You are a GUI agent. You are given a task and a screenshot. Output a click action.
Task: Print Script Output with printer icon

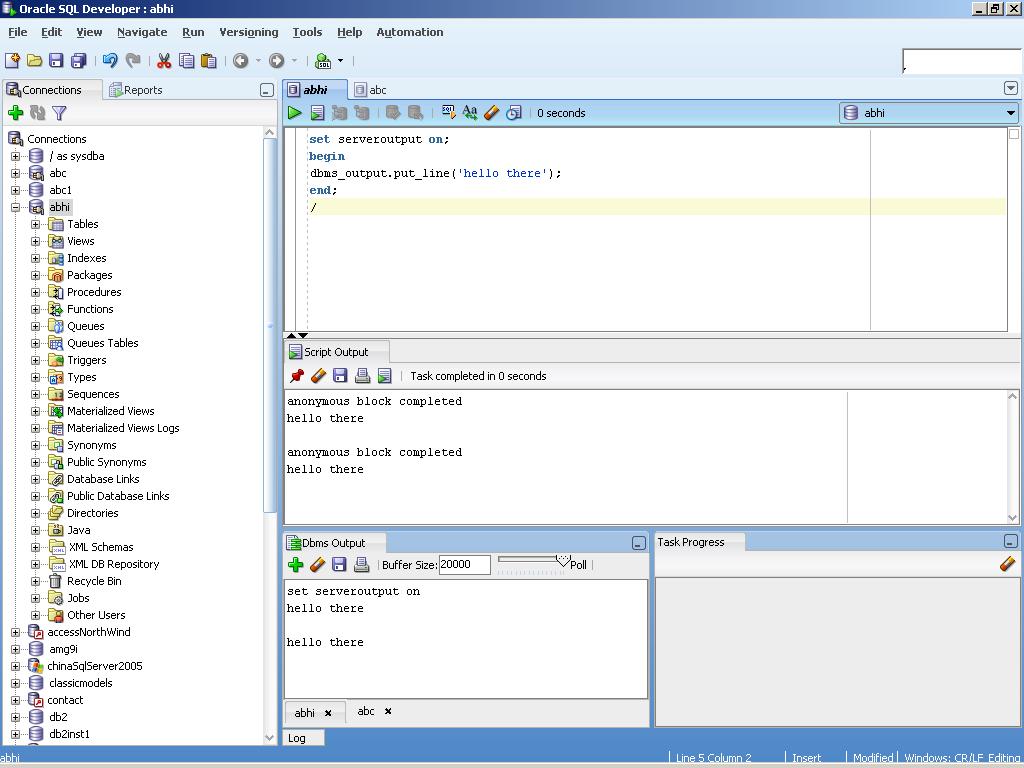tap(362, 376)
